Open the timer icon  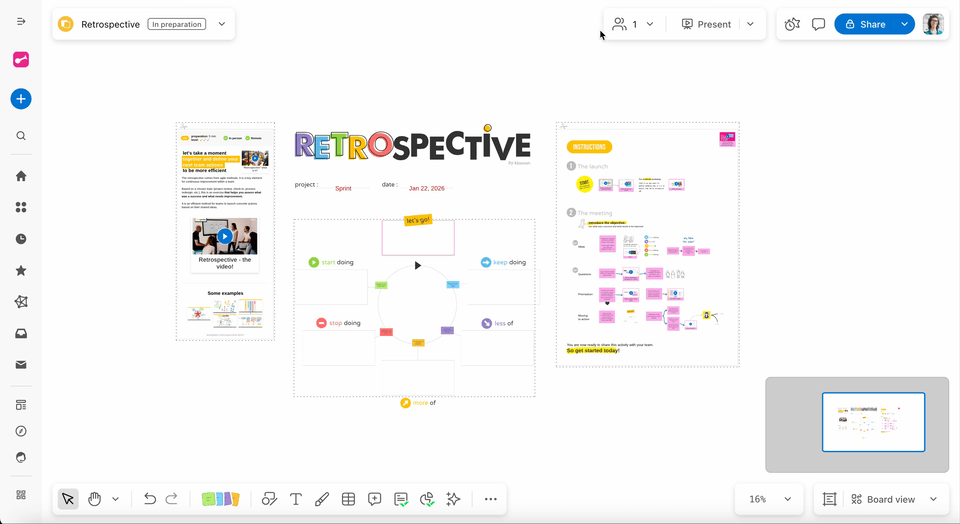pyautogui.click(x=792, y=24)
